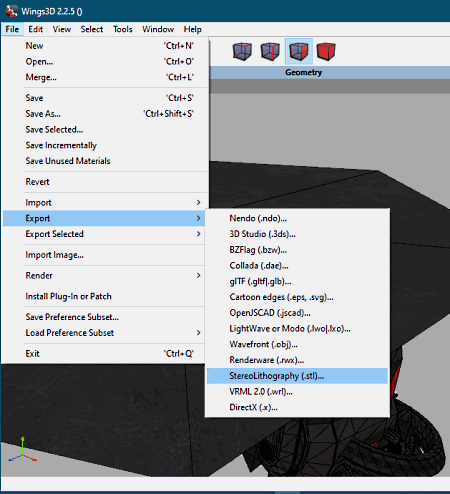Click Save menu entry
450x494 pixels.
[105, 98]
